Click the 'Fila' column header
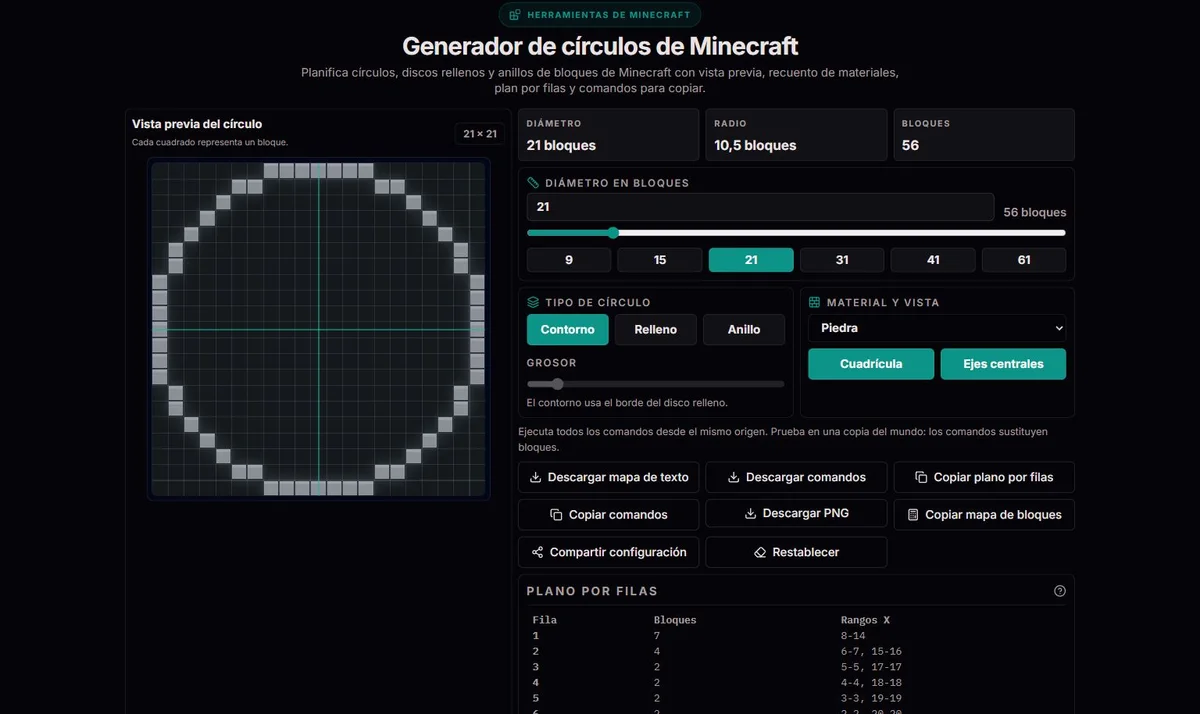Viewport: 1200px width, 714px height. pos(544,620)
